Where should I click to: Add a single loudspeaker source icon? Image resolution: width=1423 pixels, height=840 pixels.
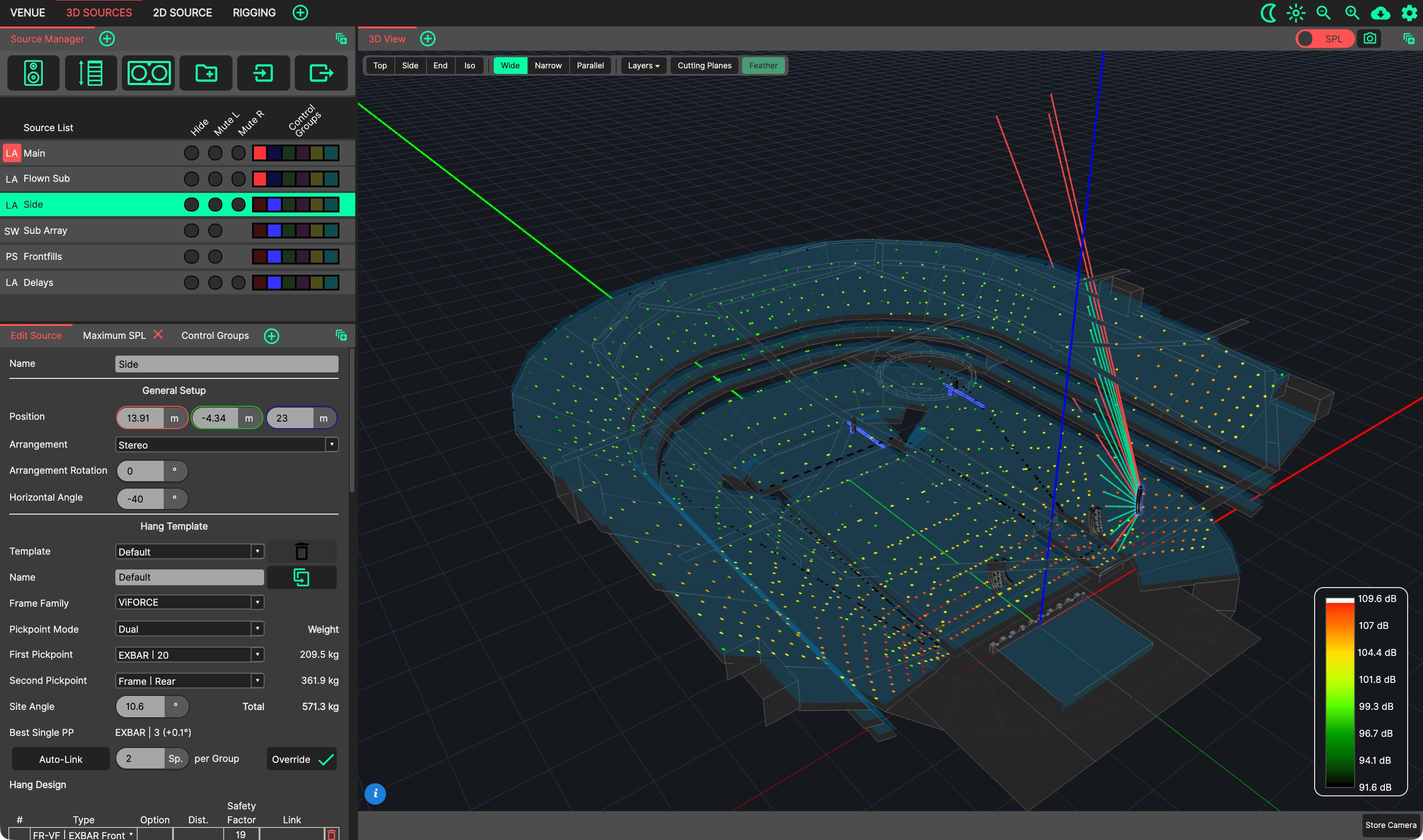[33, 73]
